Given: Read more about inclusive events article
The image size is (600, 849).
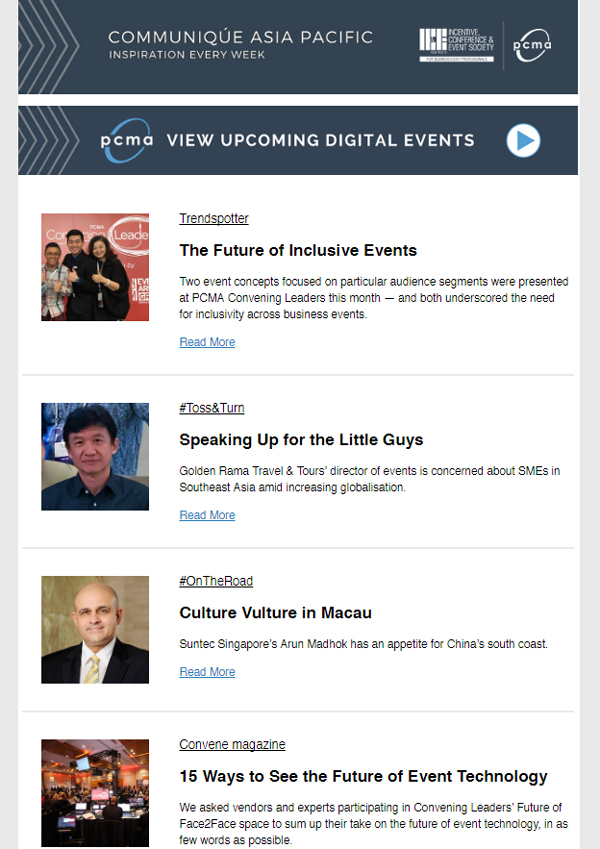Looking at the screenshot, I should [207, 342].
